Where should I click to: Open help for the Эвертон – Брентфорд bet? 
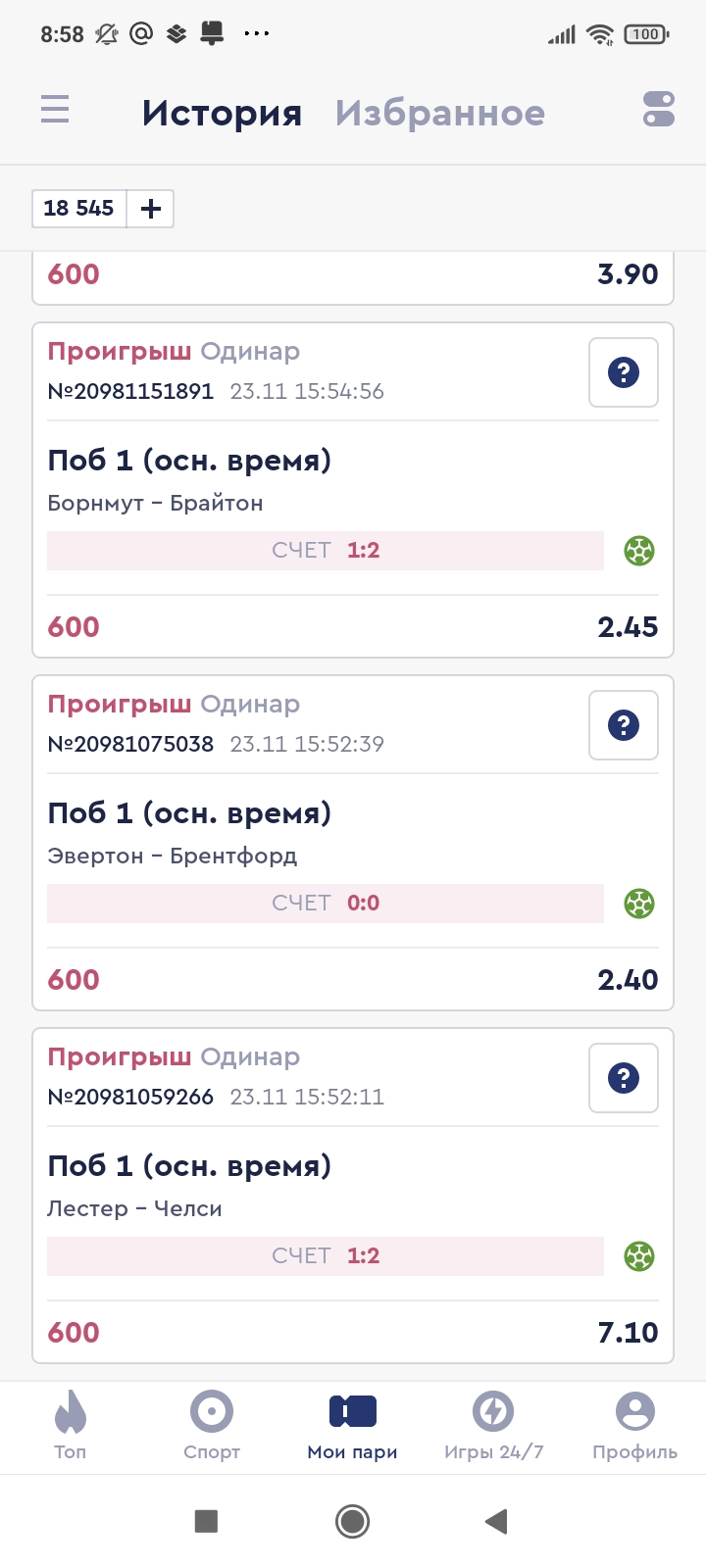(x=623, y=725)
